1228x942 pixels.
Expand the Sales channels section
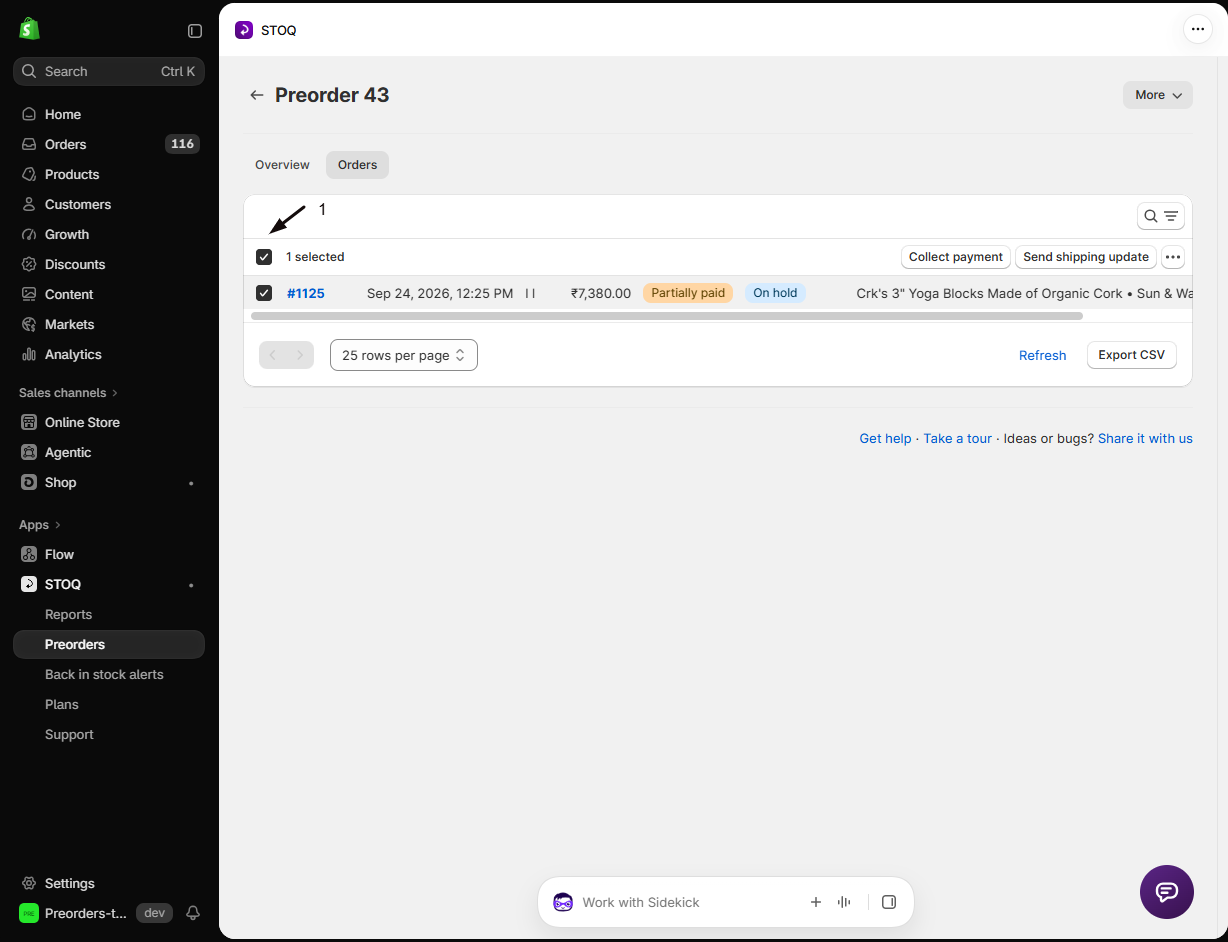68,392
